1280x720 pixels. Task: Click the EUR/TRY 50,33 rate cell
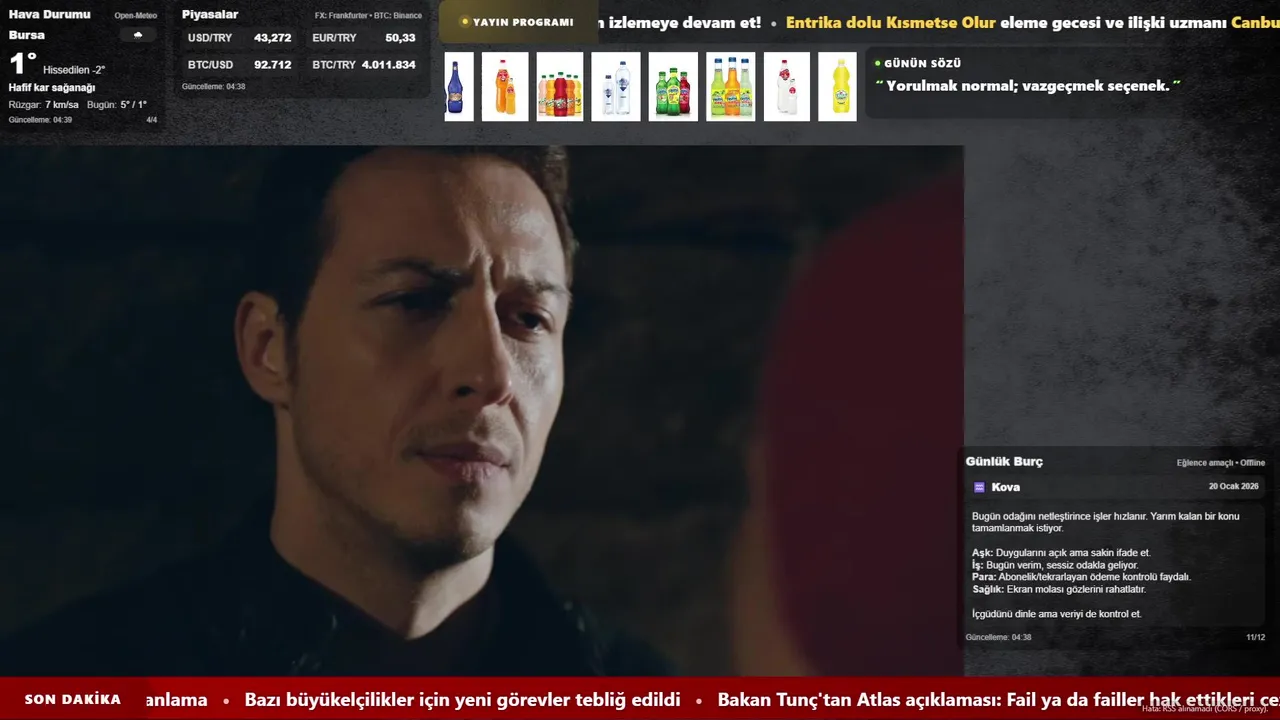tap(364, 38)
